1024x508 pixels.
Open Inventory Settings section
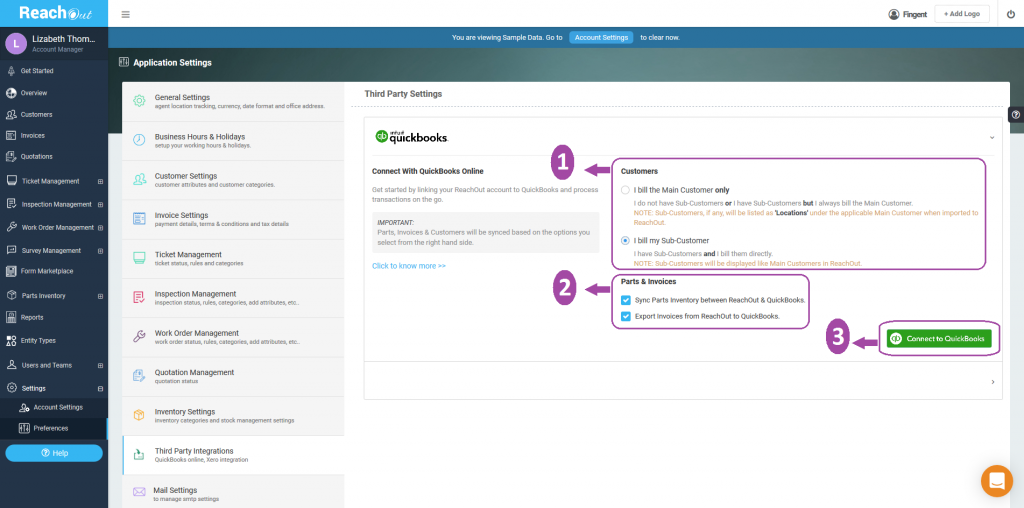pyautogui.click(x=233, y=415)
